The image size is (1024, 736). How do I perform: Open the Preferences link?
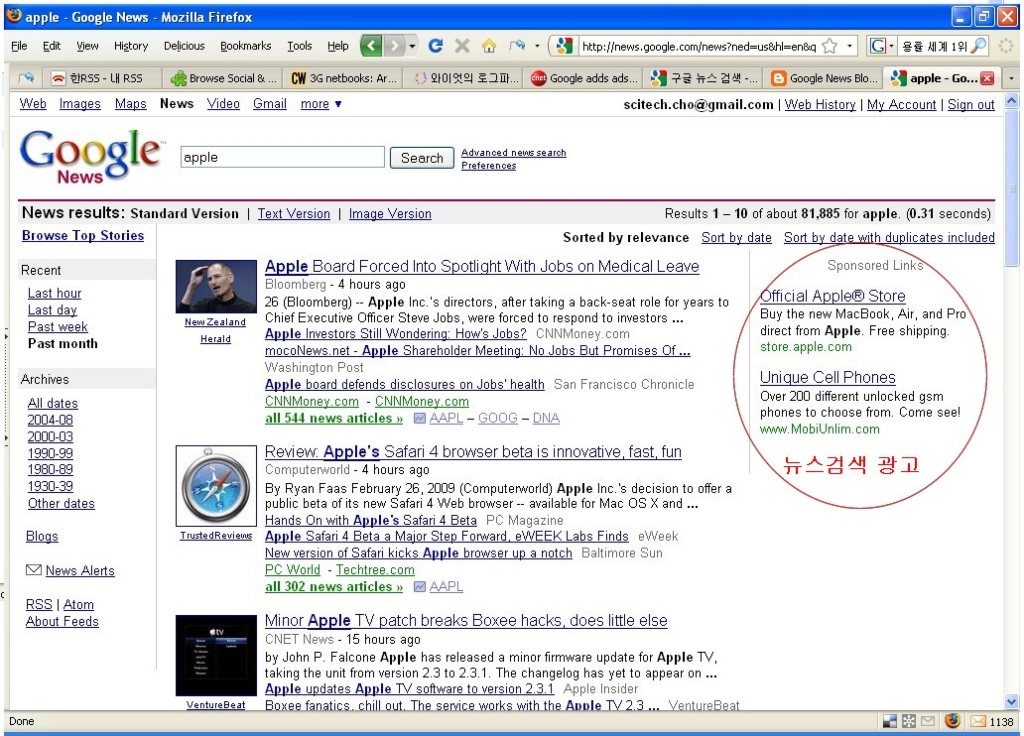click(488, 166)
